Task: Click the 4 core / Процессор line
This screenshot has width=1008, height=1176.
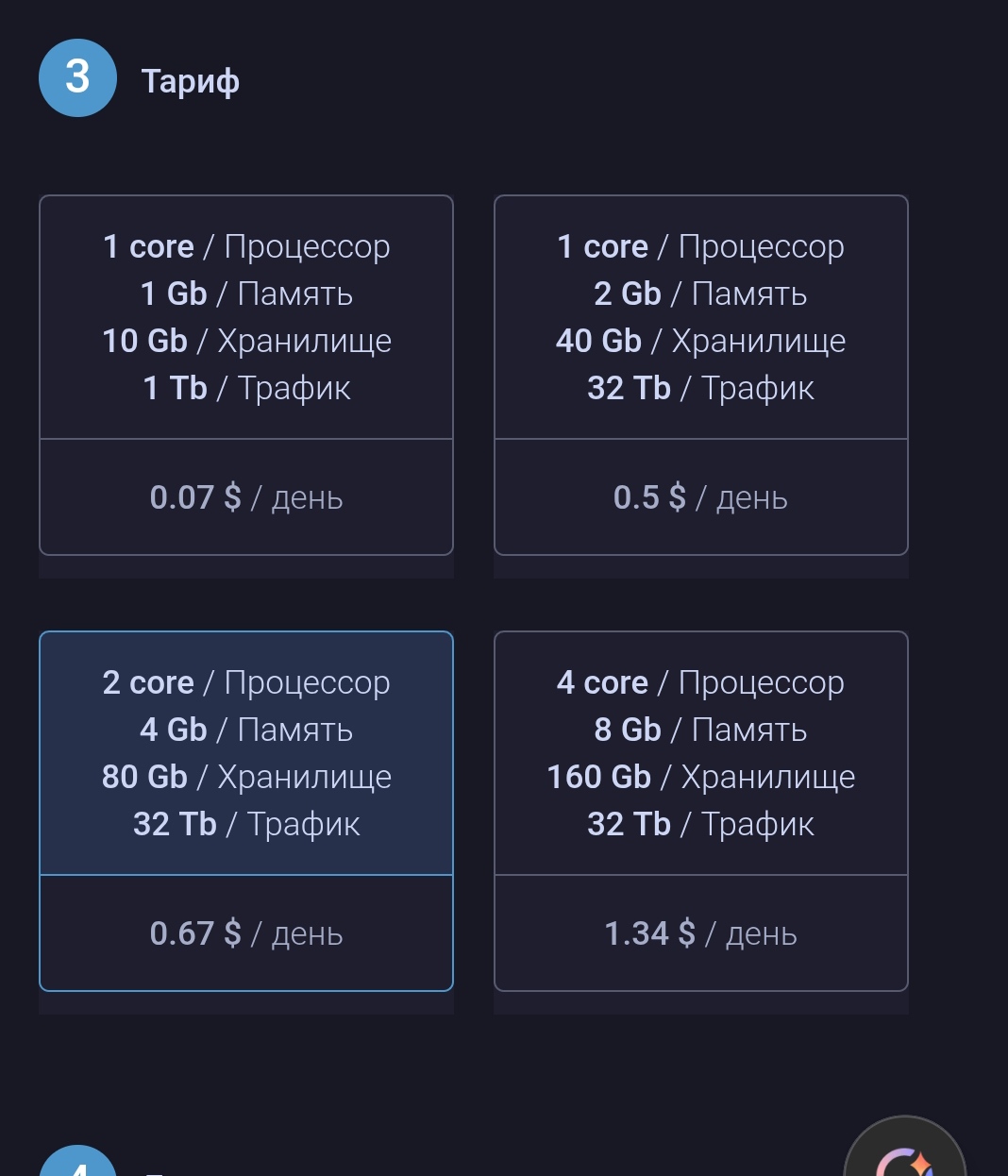Action: click(x=701, y=682)
